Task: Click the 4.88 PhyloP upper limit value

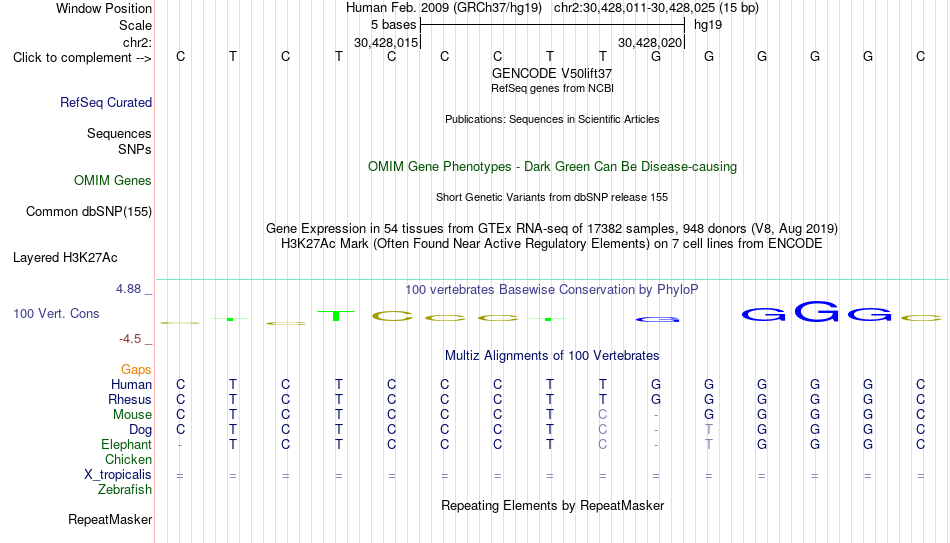Action: 128,289
